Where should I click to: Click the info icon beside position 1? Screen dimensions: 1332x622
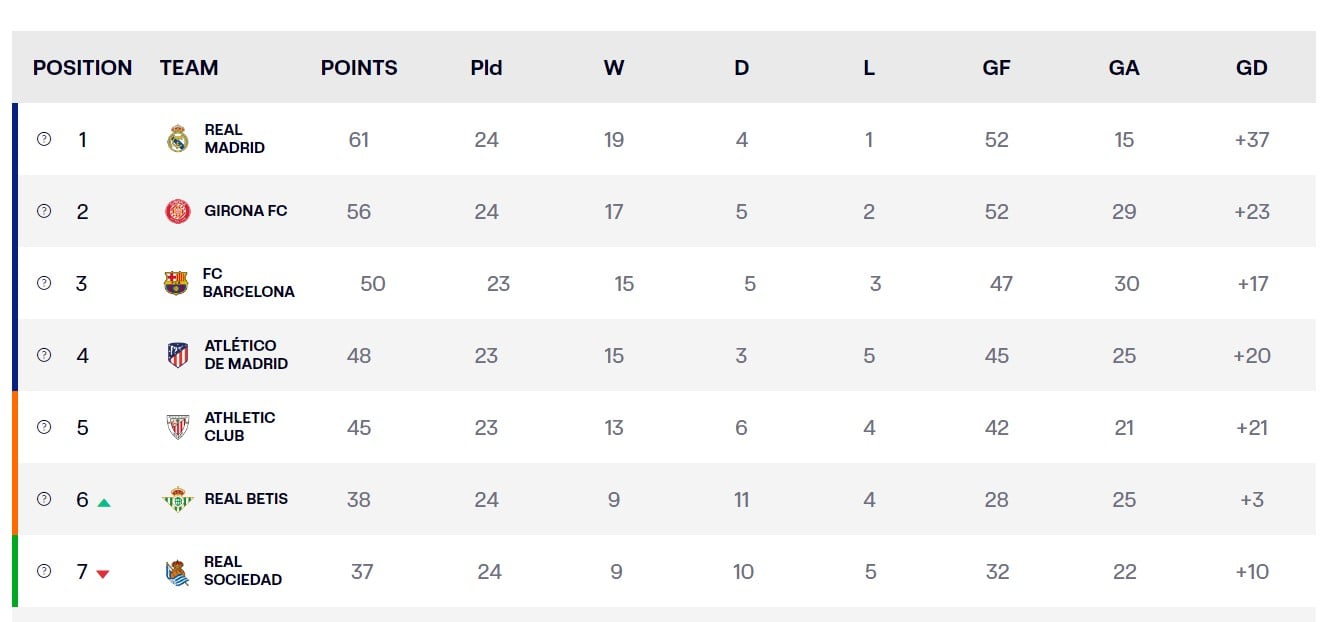coord(44,139)
